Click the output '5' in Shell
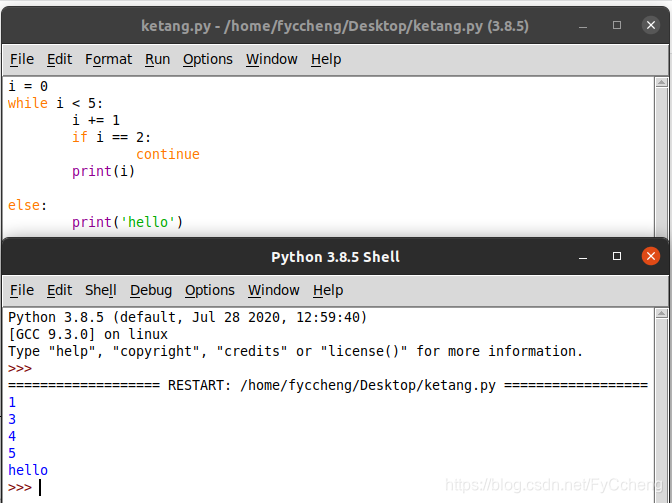Image resolution: width=672 pixels, height=503 pixels. pyautogui.click(x=12, y=453)
